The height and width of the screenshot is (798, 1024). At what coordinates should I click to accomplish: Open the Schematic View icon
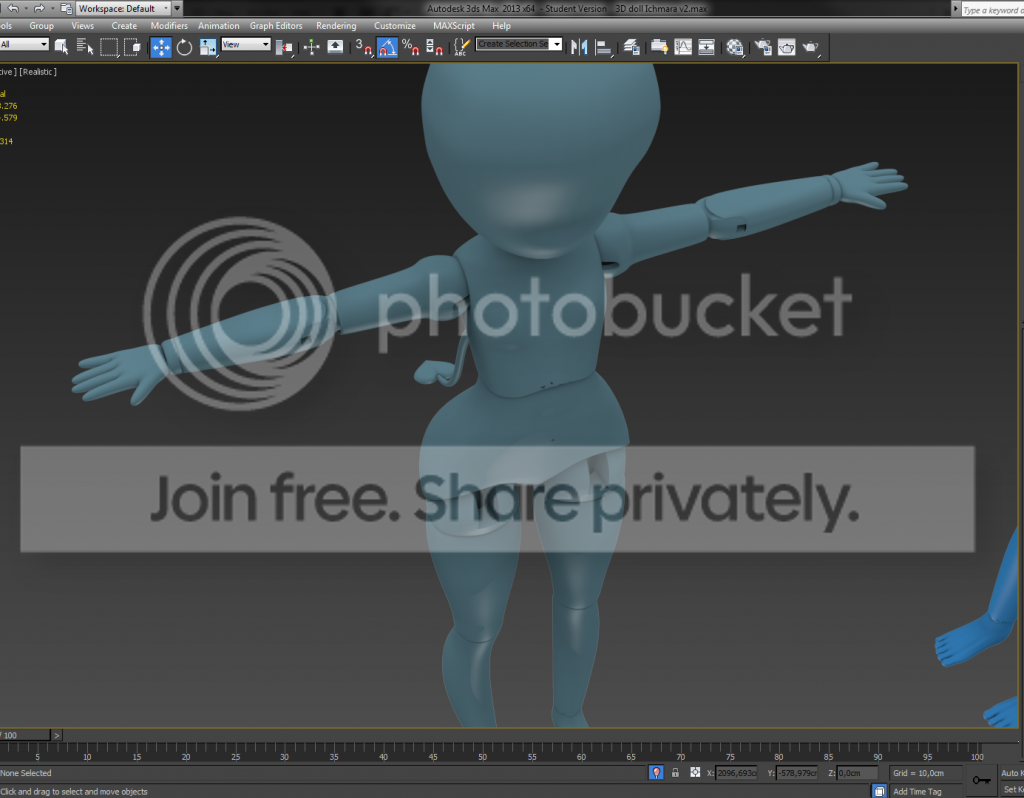pos(706,47)
